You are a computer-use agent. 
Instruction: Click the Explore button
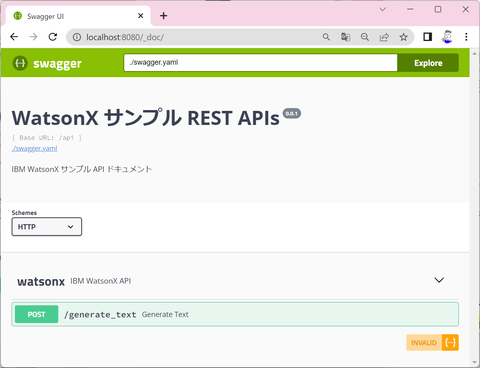pyautogui.click(x=428, y=63)
